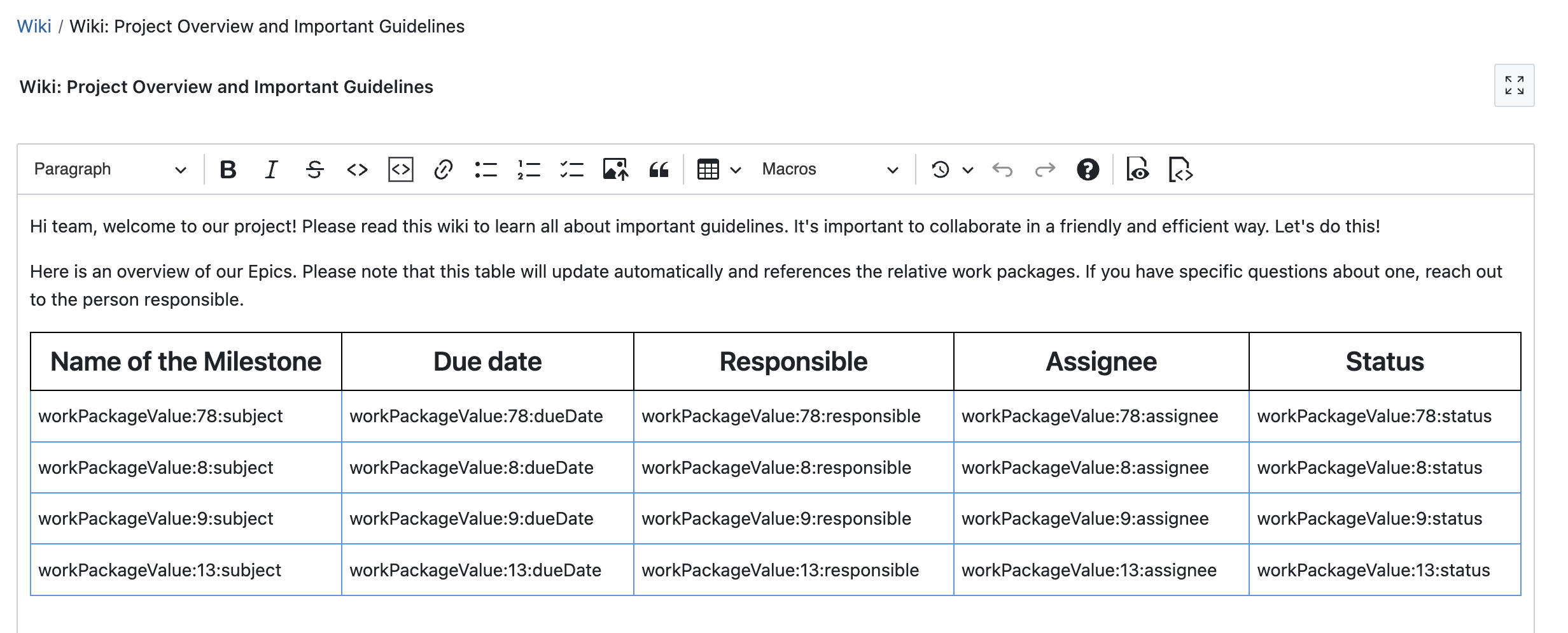Insert a block quote
The height and width of the screenshot is (633, 1568).
[x=659, y=169]
